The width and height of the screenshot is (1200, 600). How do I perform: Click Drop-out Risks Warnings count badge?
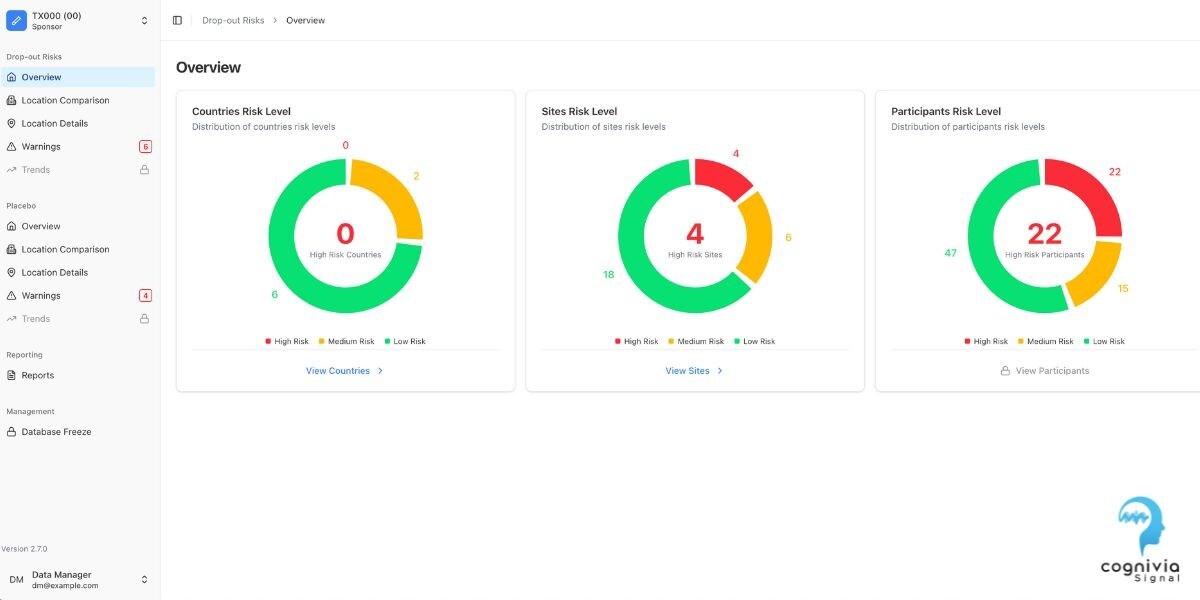tap(145, 147)
